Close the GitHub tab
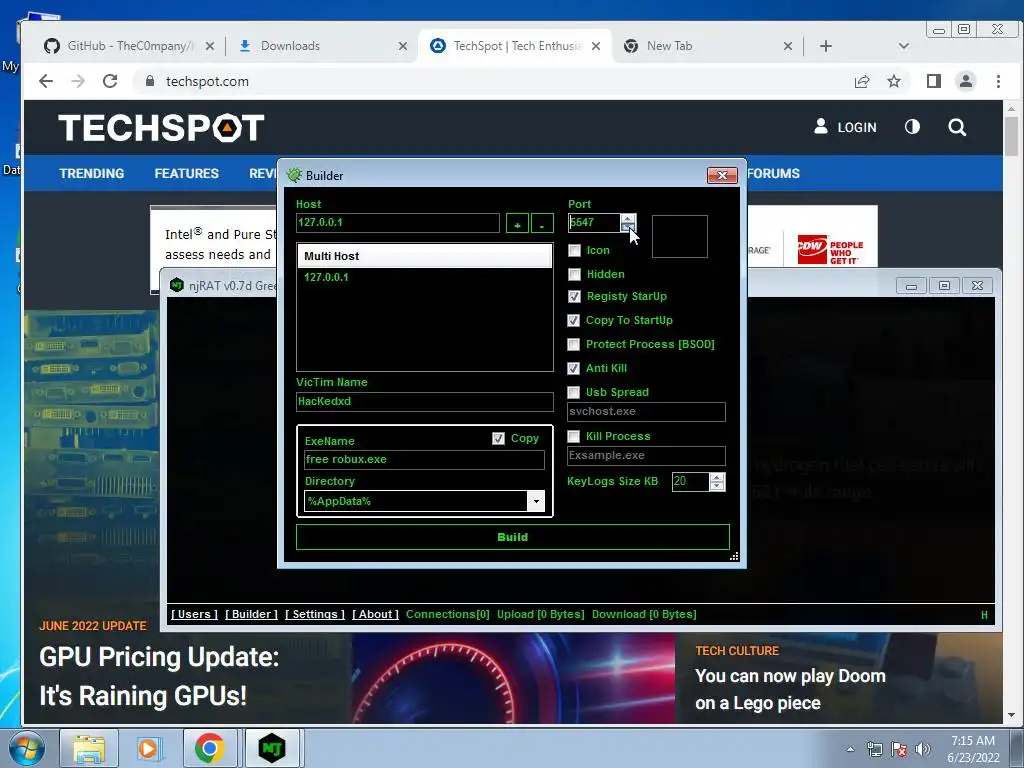 (210, 46)
